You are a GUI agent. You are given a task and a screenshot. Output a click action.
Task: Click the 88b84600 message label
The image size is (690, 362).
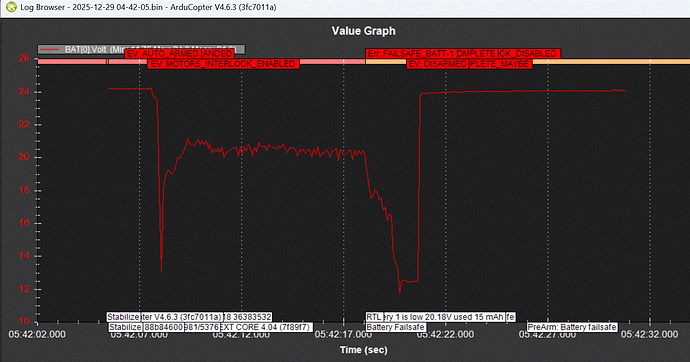click(x=163, y=327)
